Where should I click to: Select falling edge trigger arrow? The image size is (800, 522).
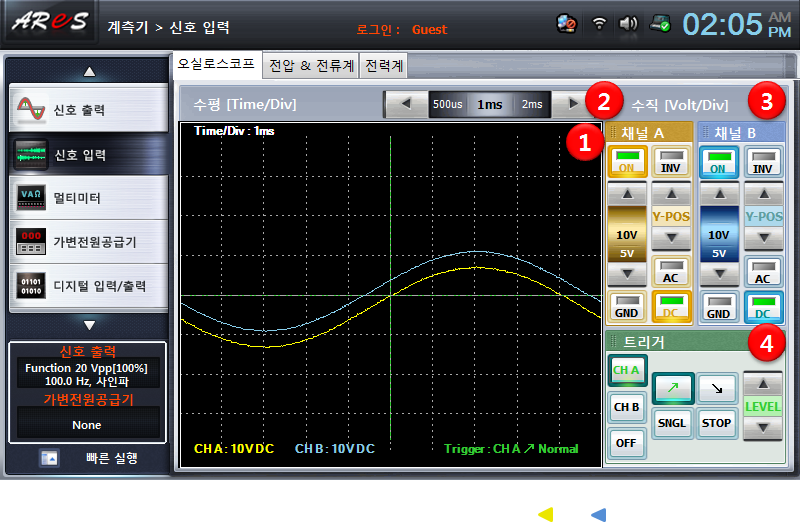point(717,388)
